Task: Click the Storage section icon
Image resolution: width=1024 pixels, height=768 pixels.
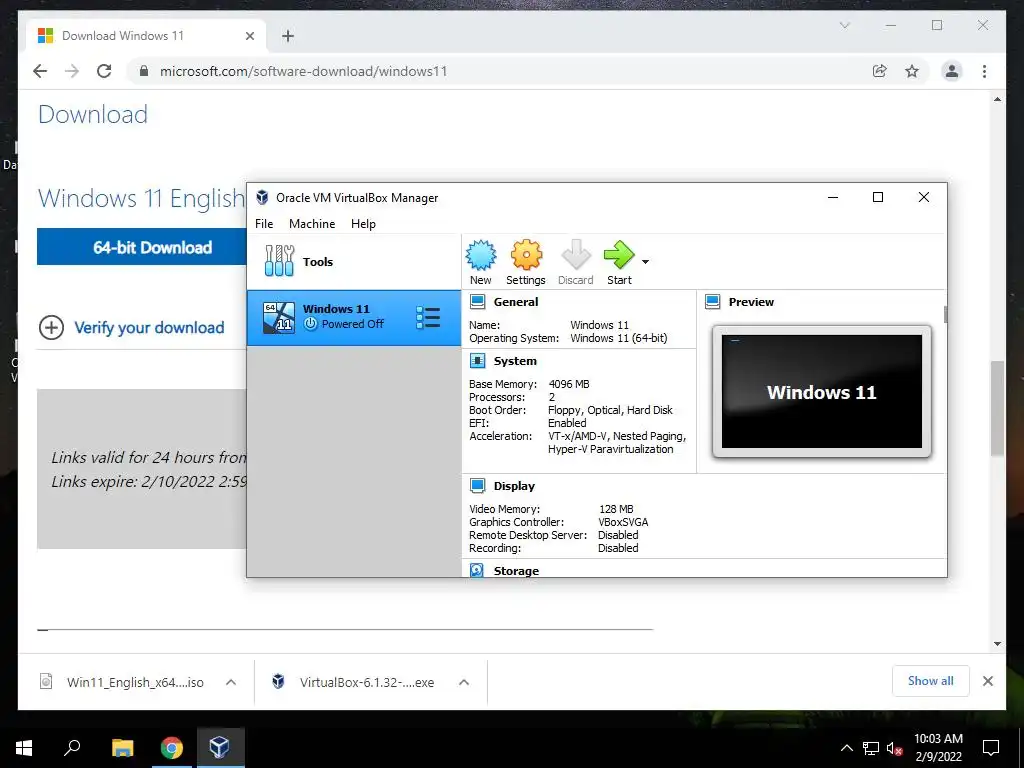Action: pyautogui.click(x=477, y=570)
